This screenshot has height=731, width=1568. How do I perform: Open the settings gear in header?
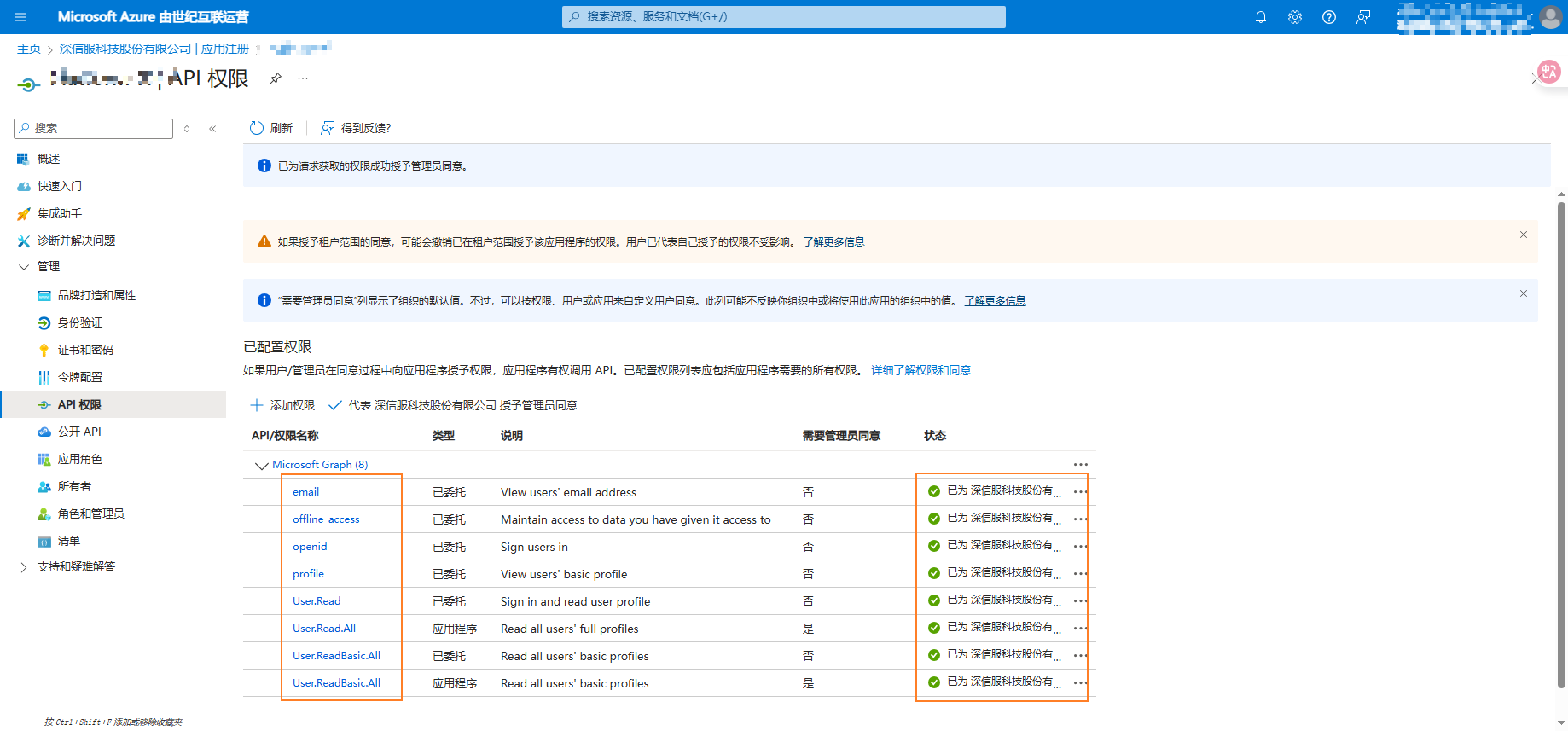(x=1294, y=17)
